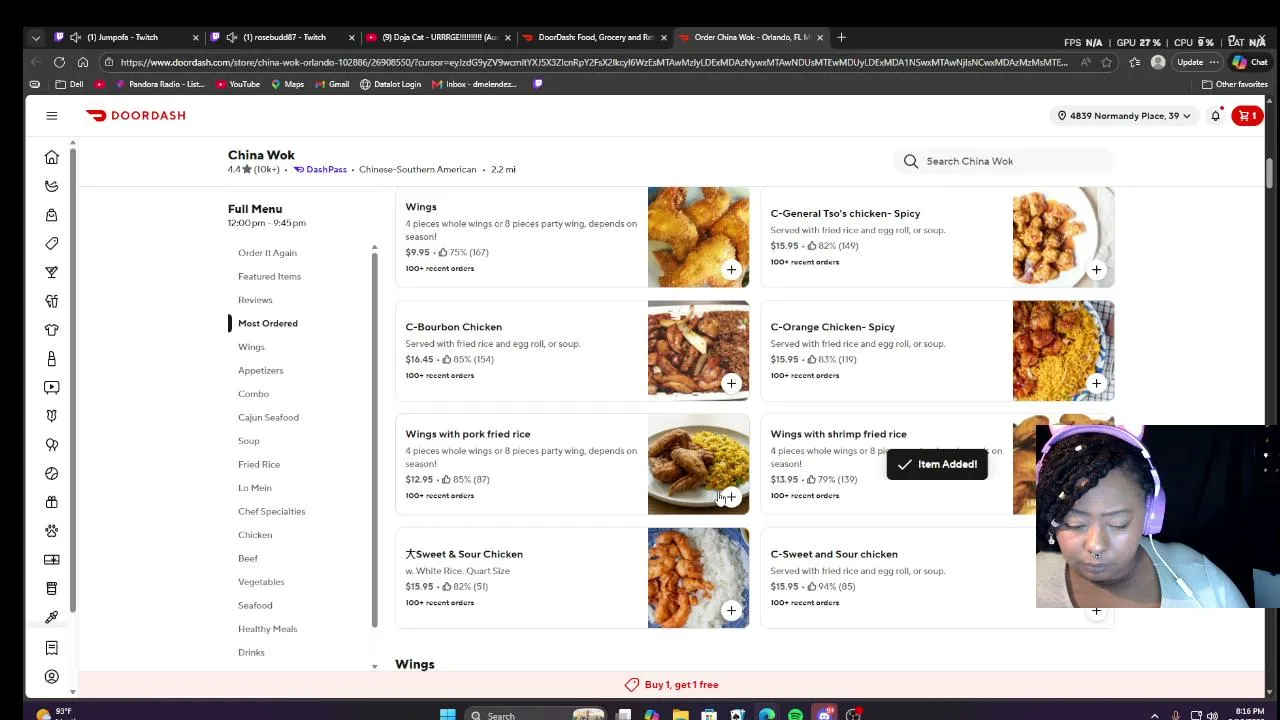This screenshot has height=720, width=1280.
Task: Open the Offers tag sidebar icon
Action: pyautogui.click(x=52, y=243)
